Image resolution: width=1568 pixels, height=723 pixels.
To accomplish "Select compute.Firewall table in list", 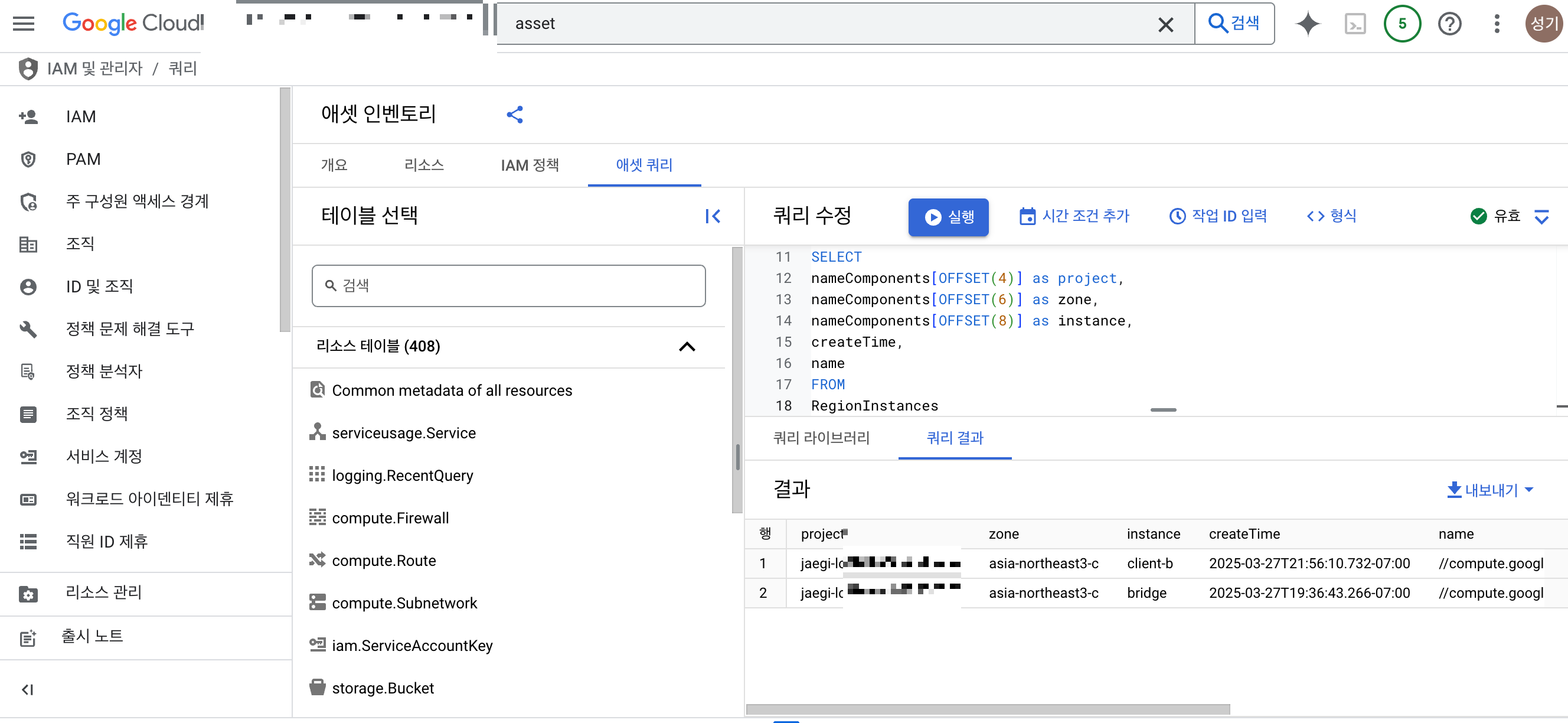I will tap(390, 519).
